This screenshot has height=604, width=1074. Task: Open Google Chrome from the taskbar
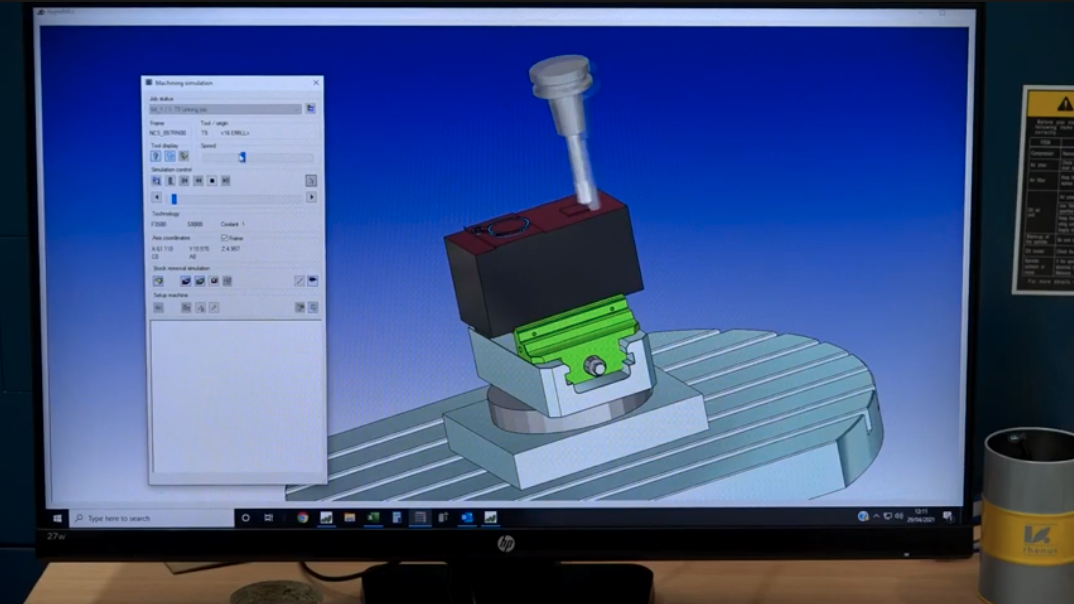[302, 518]
